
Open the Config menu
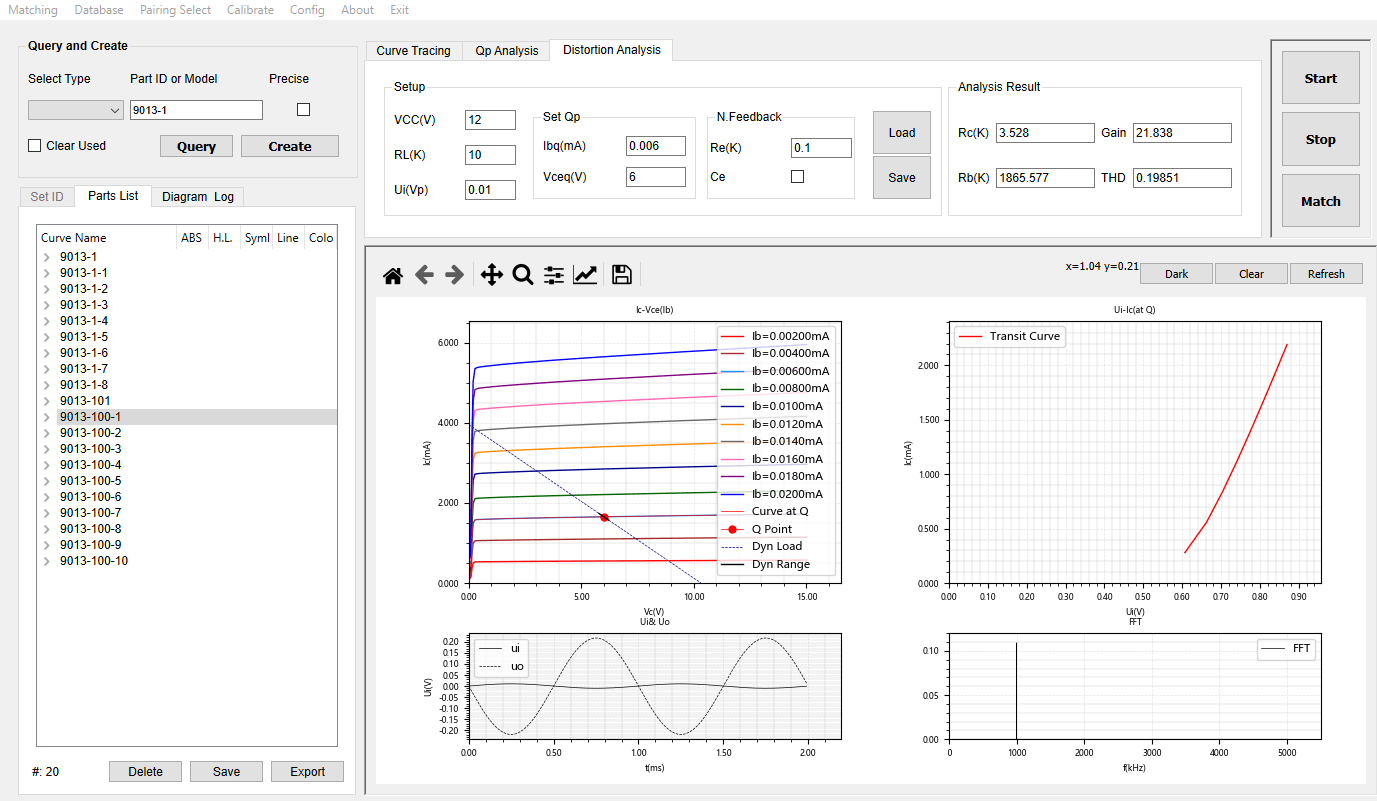tap(307, 10)
